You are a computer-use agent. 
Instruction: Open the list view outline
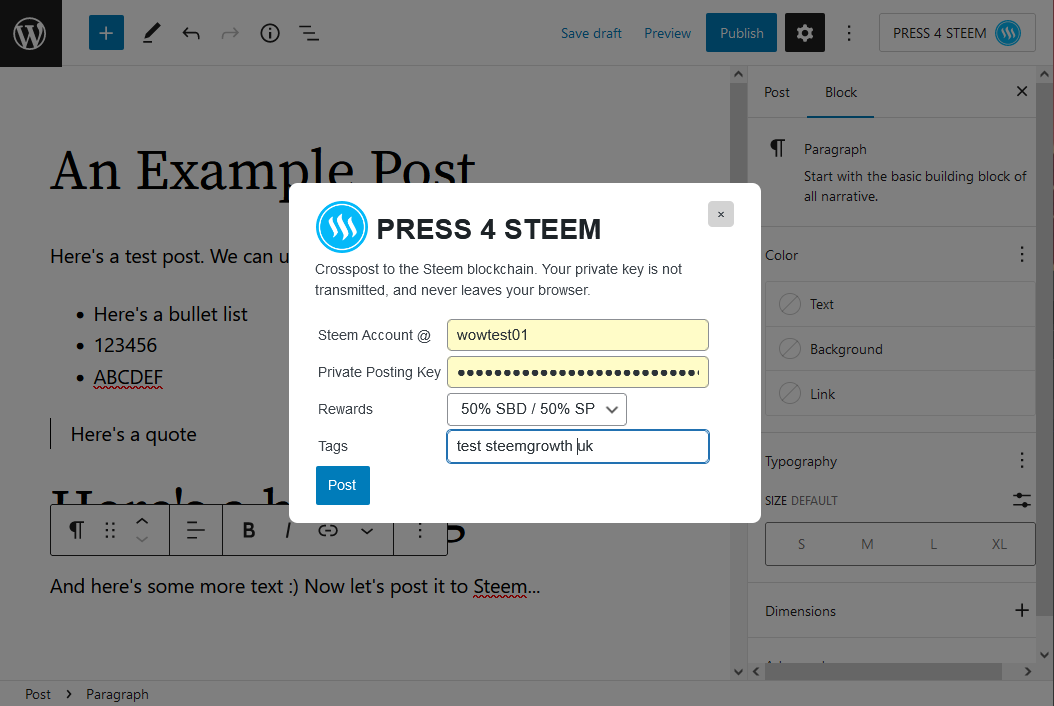click(309, 33)
